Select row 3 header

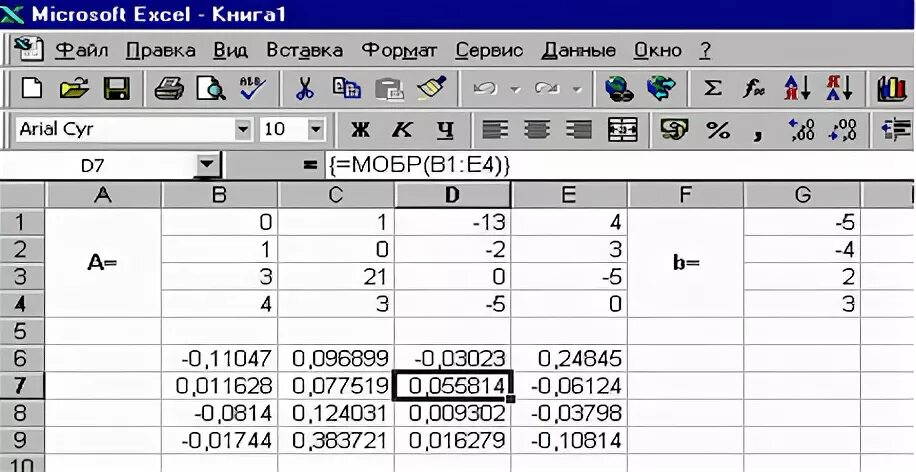pyautogui.click(x=21, y=276)
